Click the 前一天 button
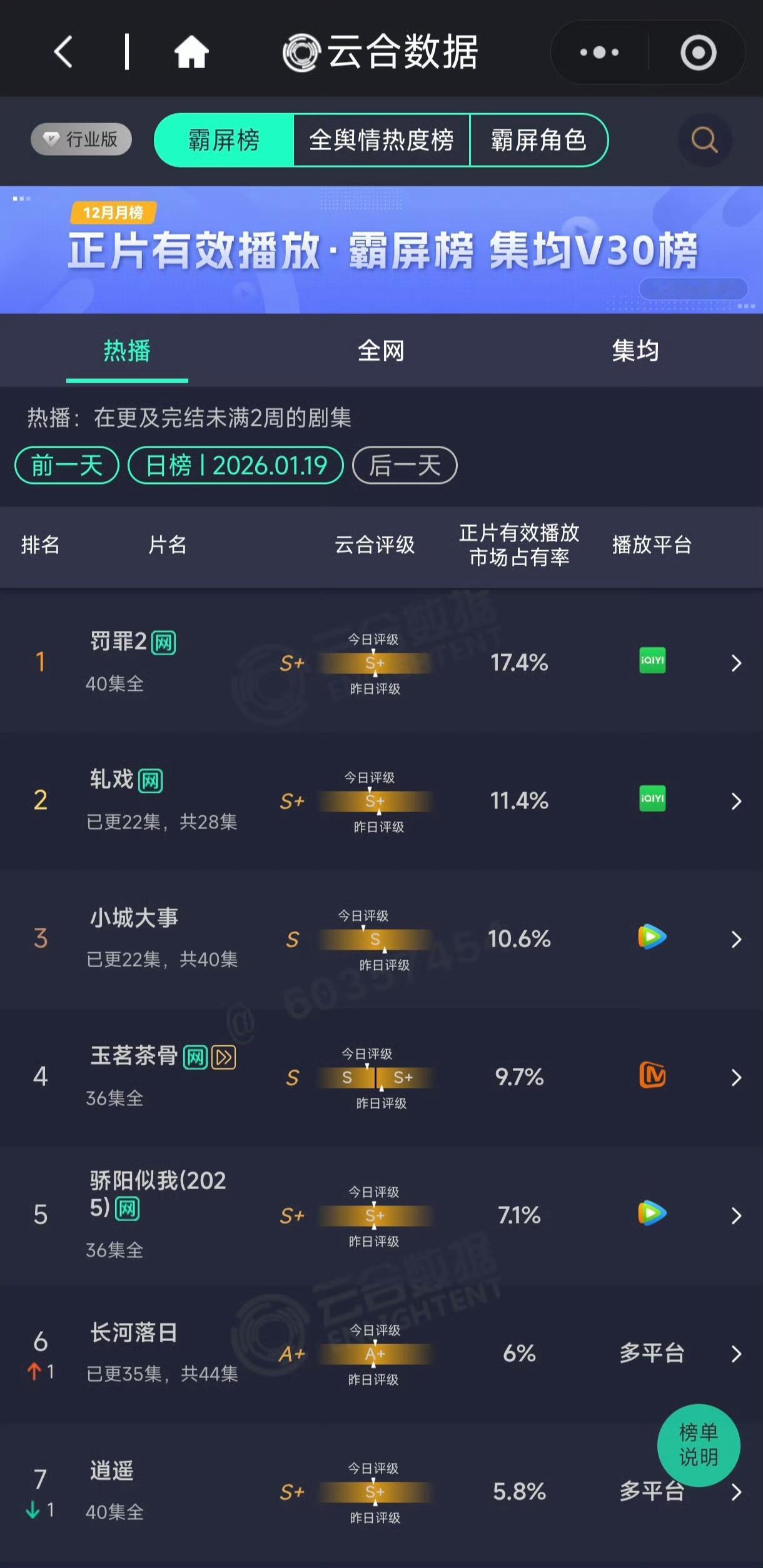The width and height of the screenshot is (763, 1568). pyautogui.click(x=66, y=465)
